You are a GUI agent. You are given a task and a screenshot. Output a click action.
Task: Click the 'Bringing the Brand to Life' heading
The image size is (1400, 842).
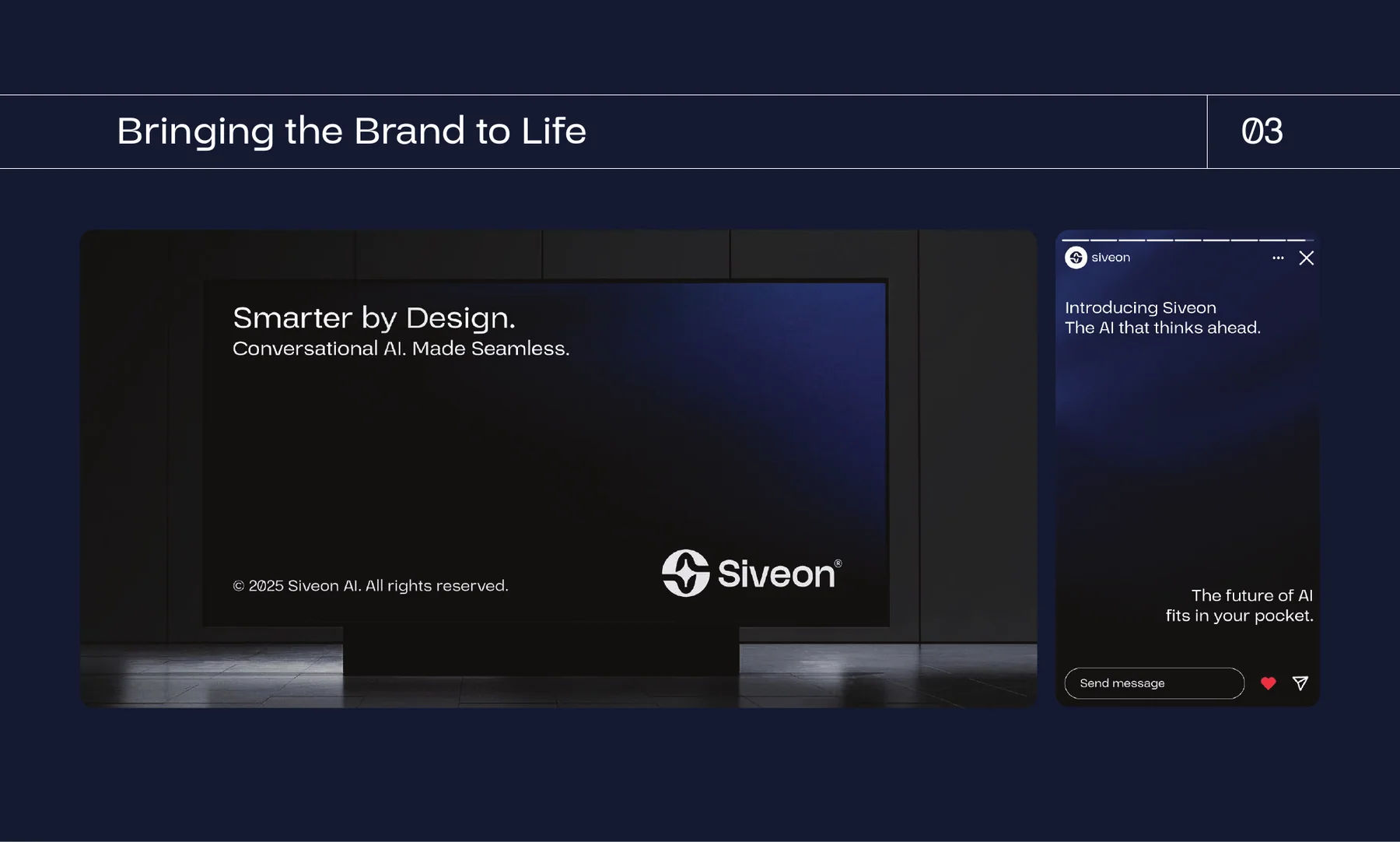coord(352,132)
